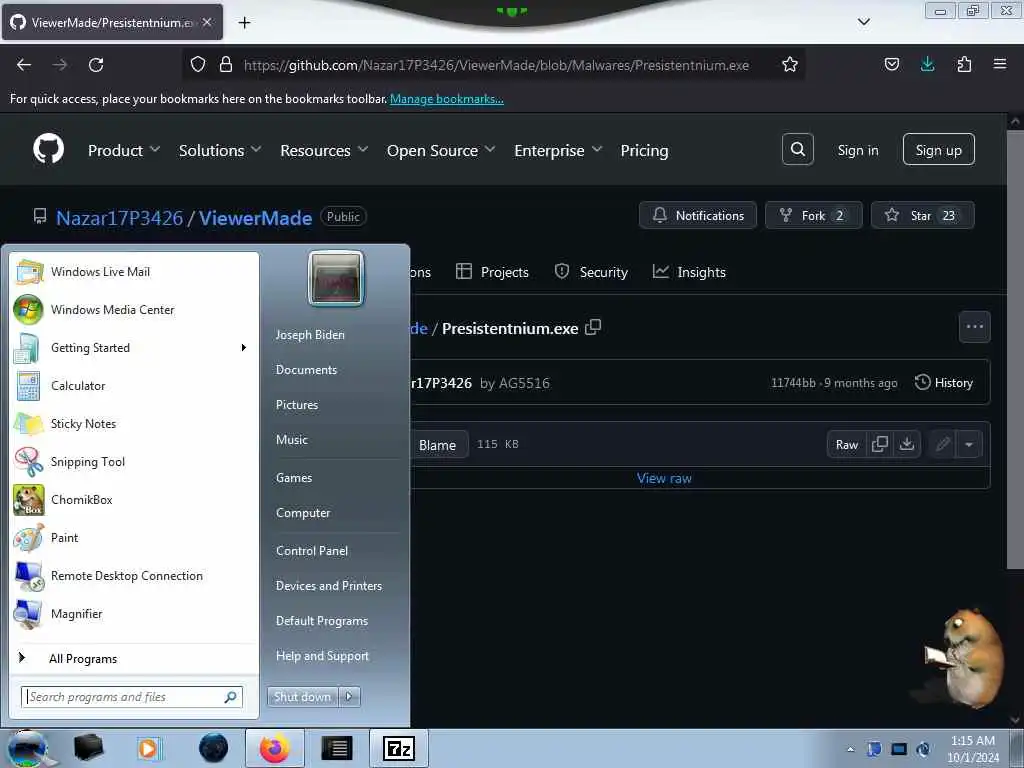The image size is (1024, 768).
Task: Click Firefox icon in the taskbar
Action: tap(274, 748)
